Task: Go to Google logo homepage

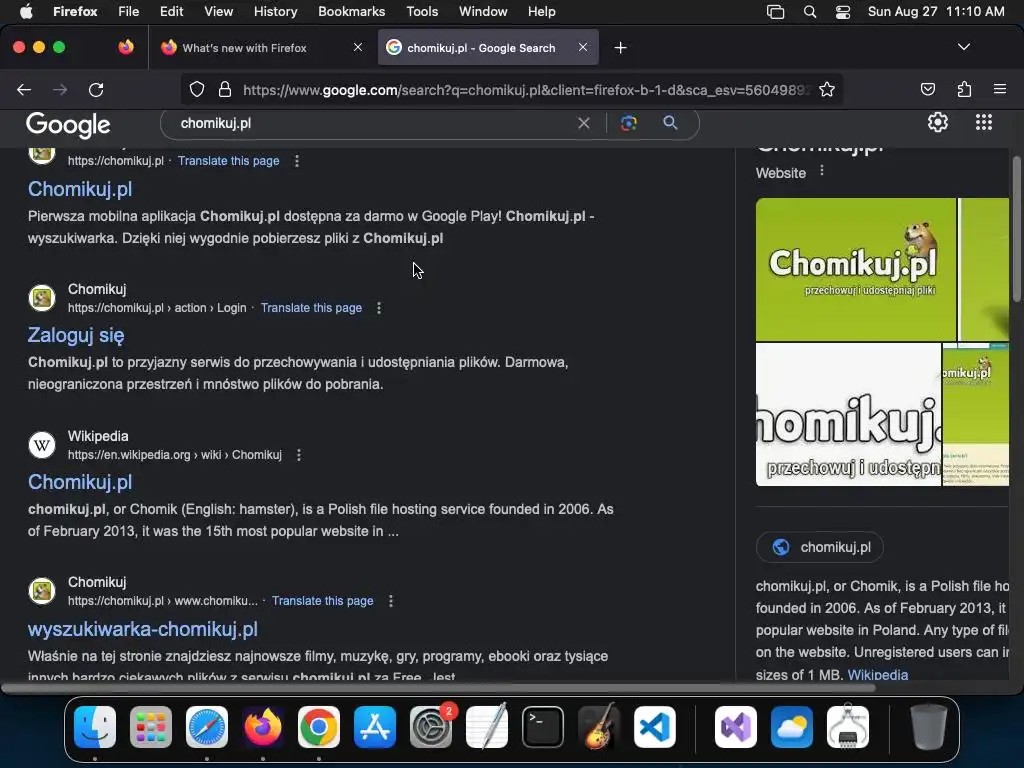Action: tap(68, 124)
